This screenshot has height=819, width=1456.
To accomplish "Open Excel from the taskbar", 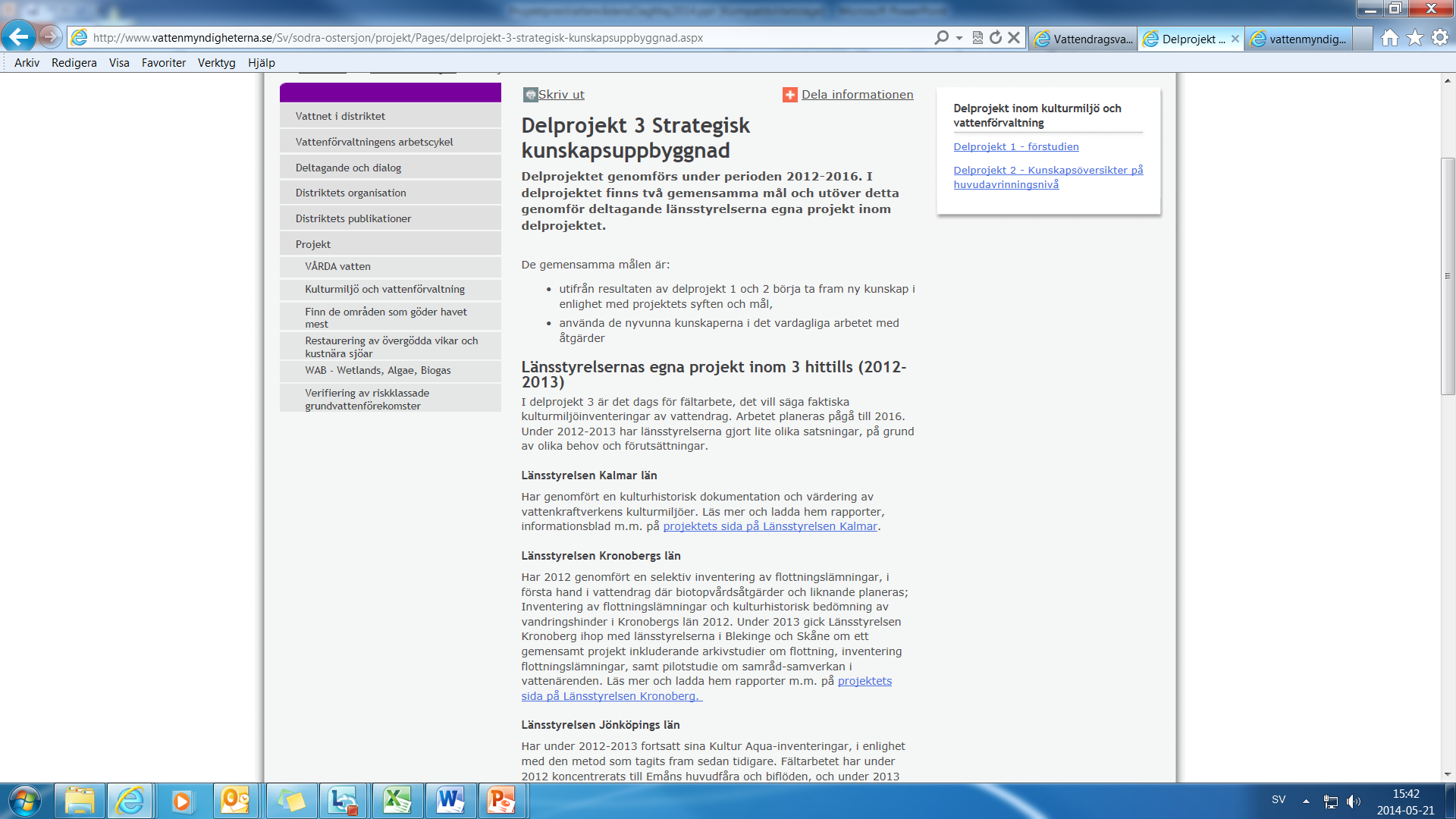I will point(397,801).
